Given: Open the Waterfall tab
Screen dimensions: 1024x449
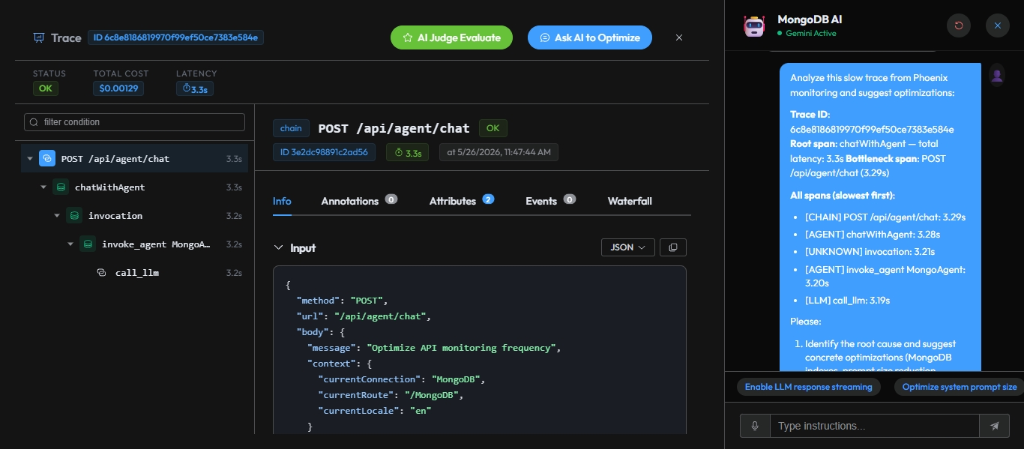Looking at the screenshot, I should coord(630,201).
